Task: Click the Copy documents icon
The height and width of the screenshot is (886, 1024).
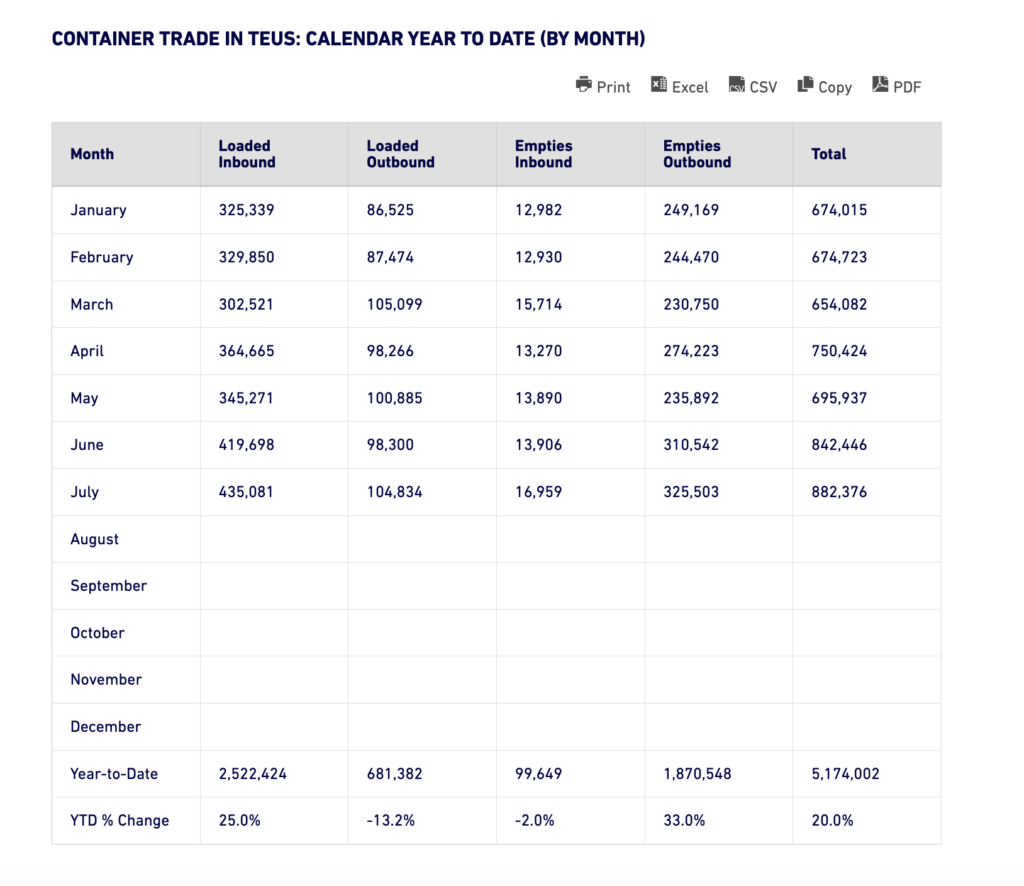Action: [805, 85]
